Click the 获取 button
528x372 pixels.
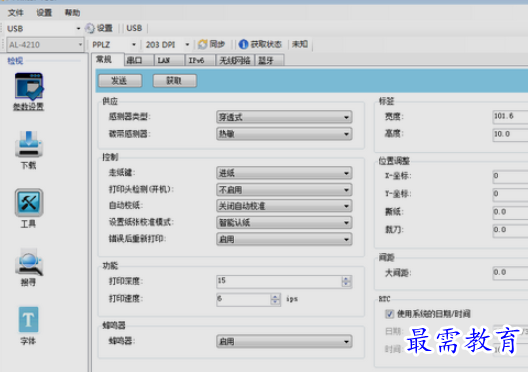[x=175, y=81]
